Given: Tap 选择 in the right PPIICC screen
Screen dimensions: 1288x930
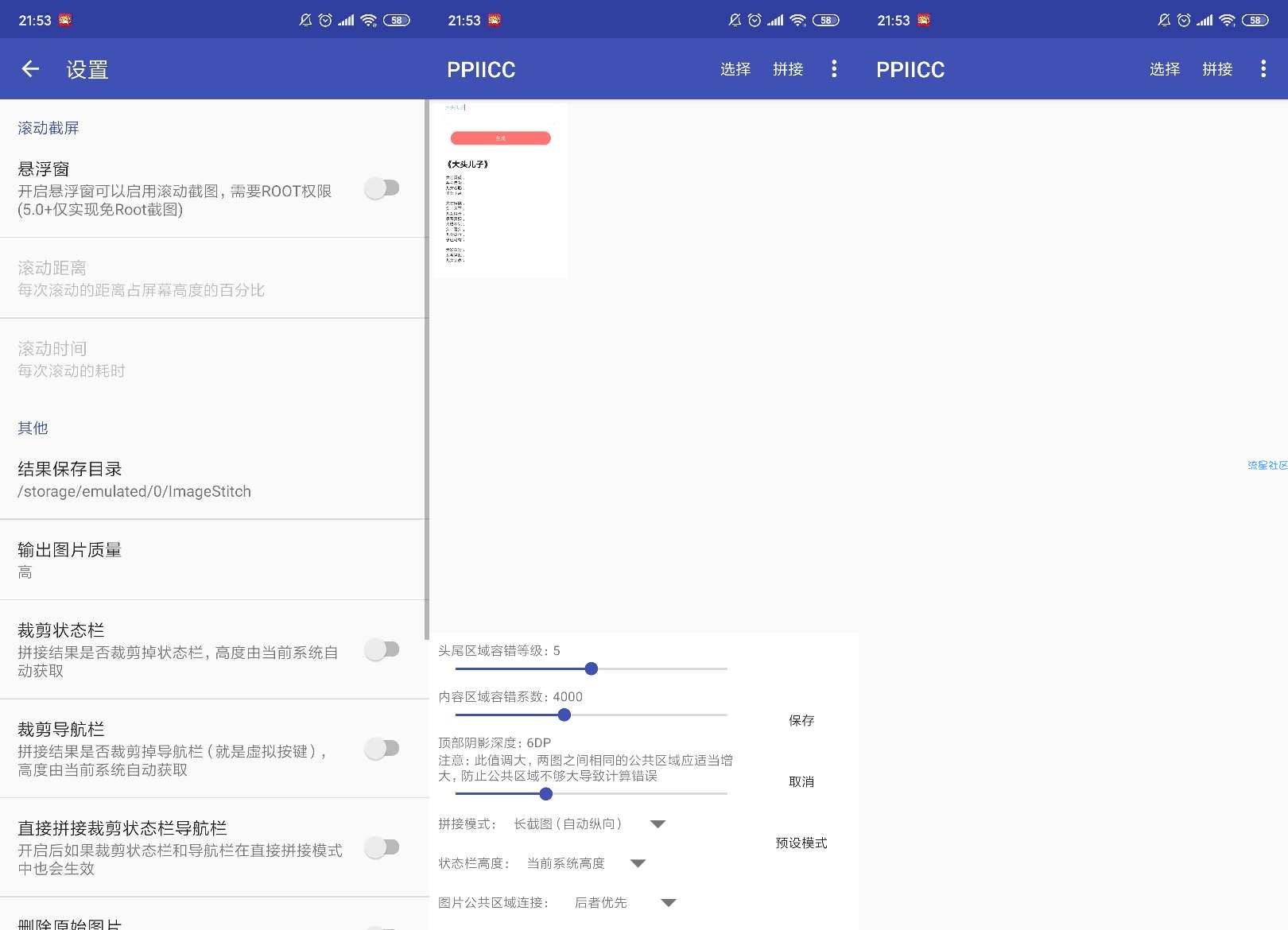Looking at the screenshot, I should point(1165,69).
